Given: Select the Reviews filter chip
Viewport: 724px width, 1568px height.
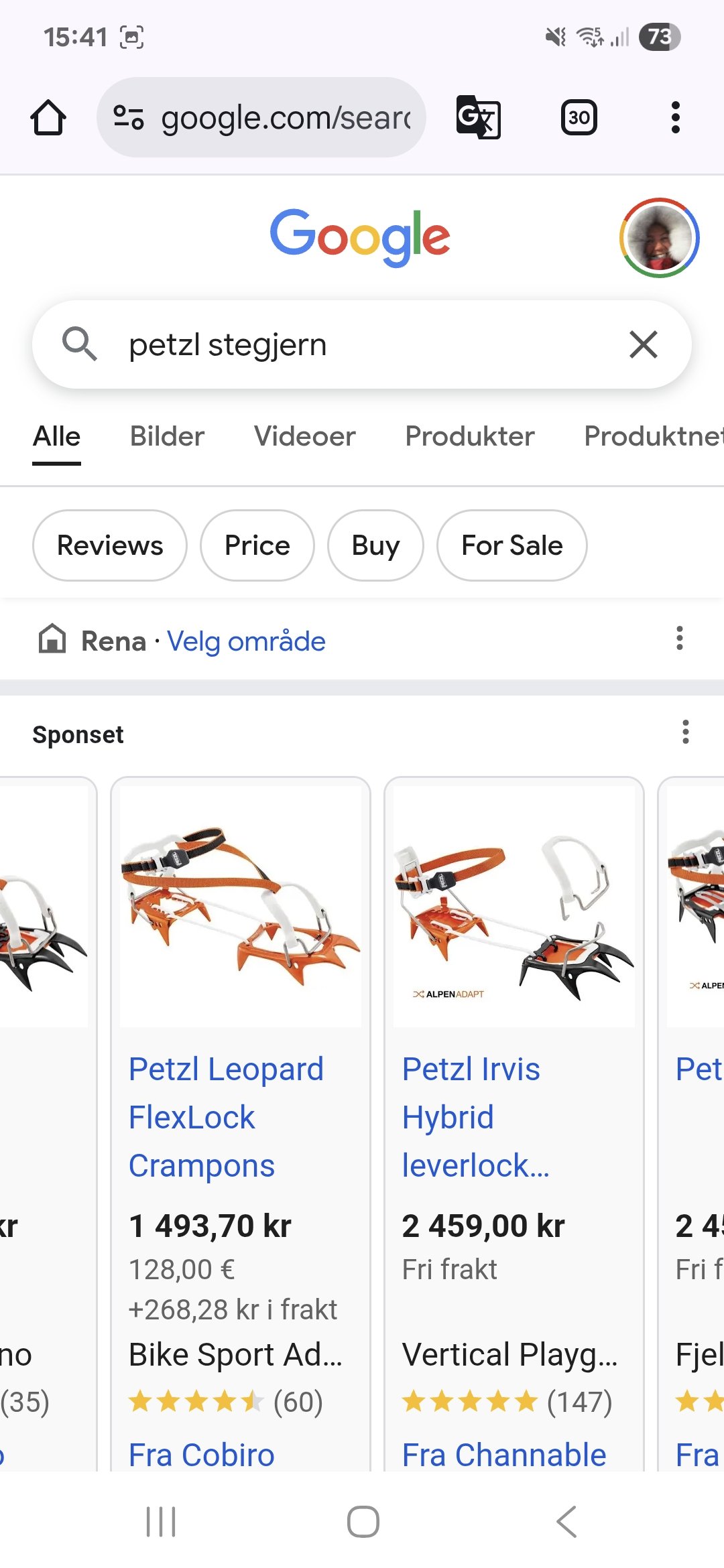Looking at the screenshot, I should click(x=110, y=545).
